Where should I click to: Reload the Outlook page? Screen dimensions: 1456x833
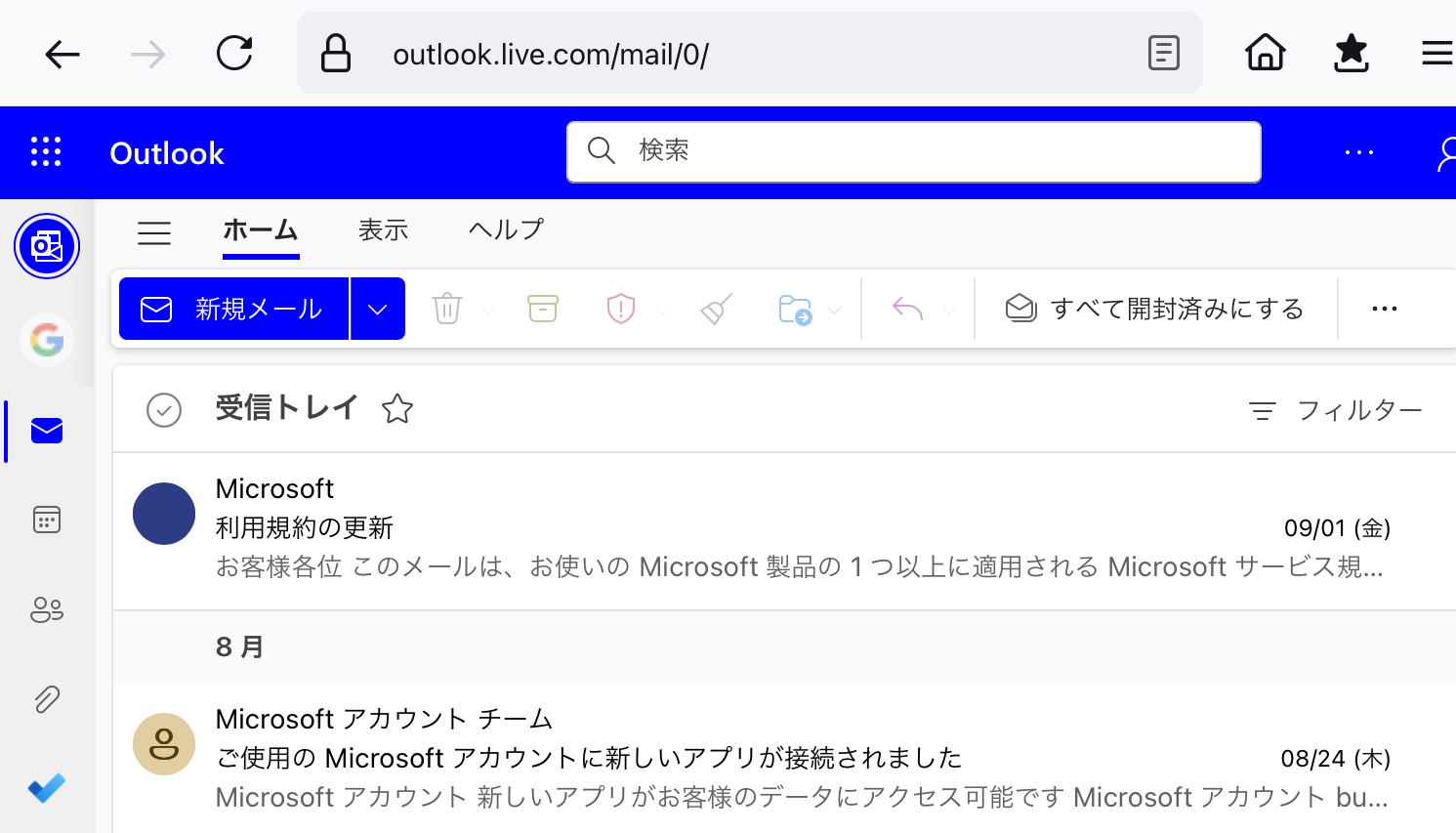point(234,53)
